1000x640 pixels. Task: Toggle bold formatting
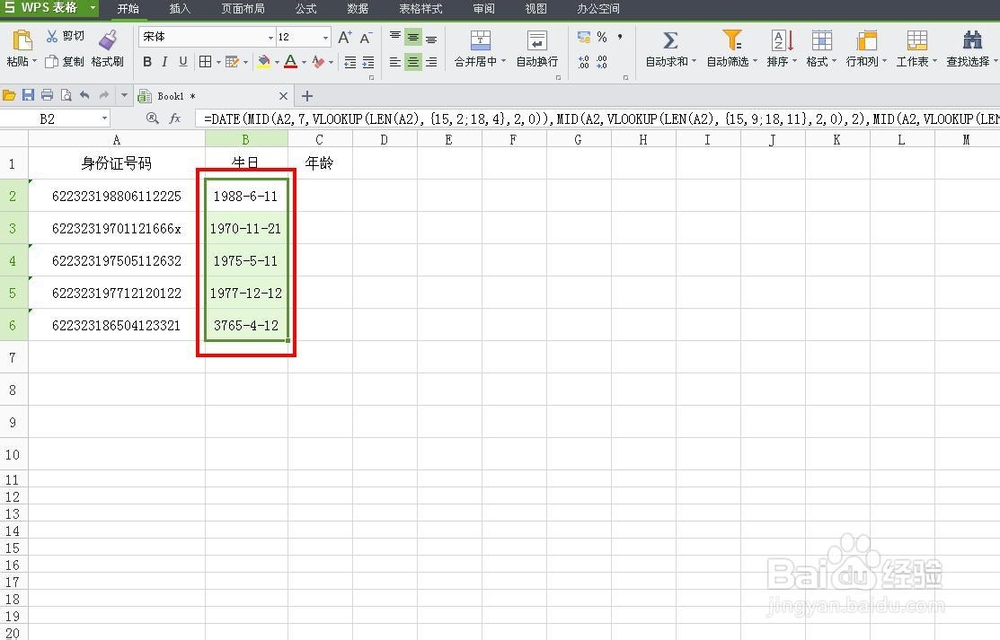pyautogui.click(x=147, y=62)
